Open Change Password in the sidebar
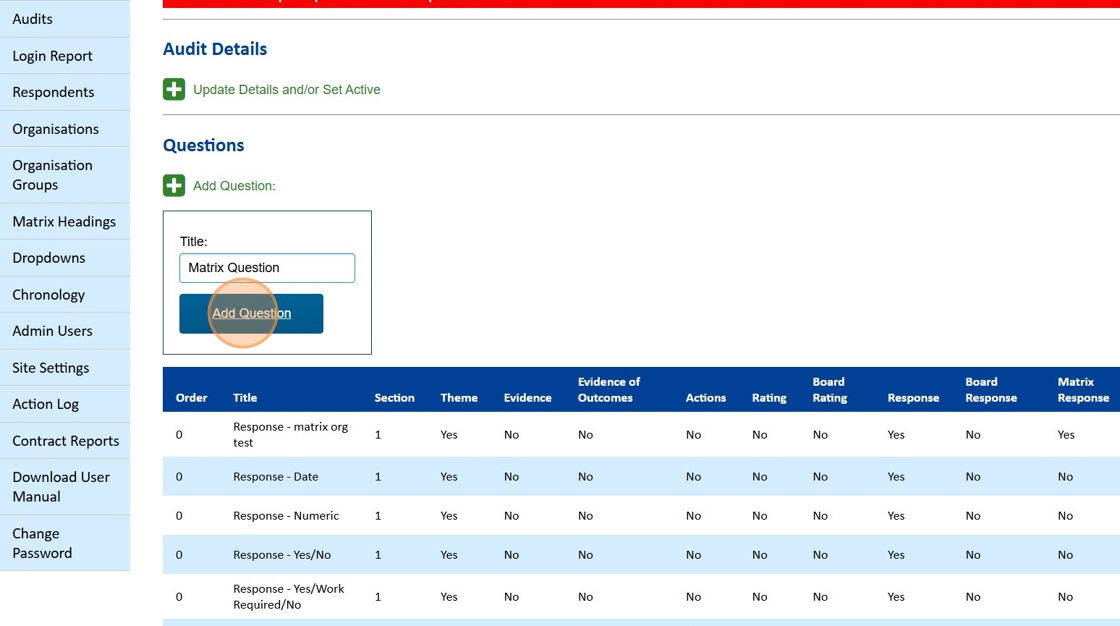 click(x=65, y=543)
